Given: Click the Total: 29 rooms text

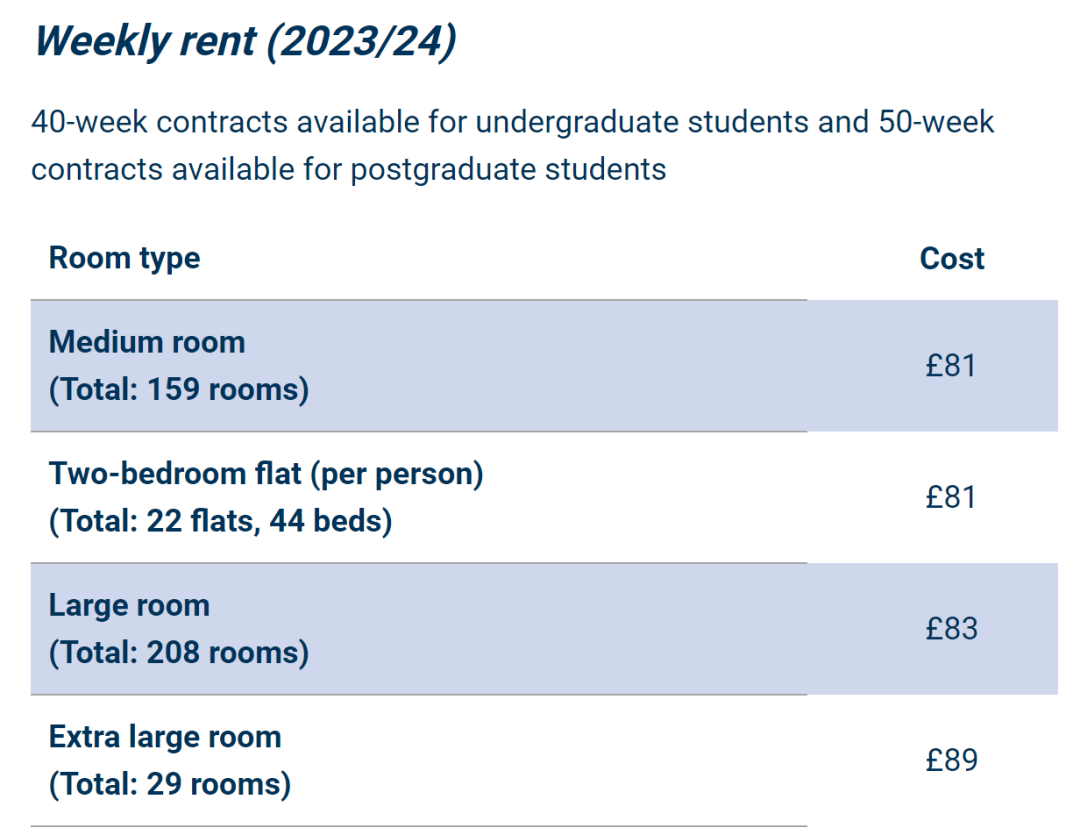Looking at the screenshot, I should tap(170, 784).
